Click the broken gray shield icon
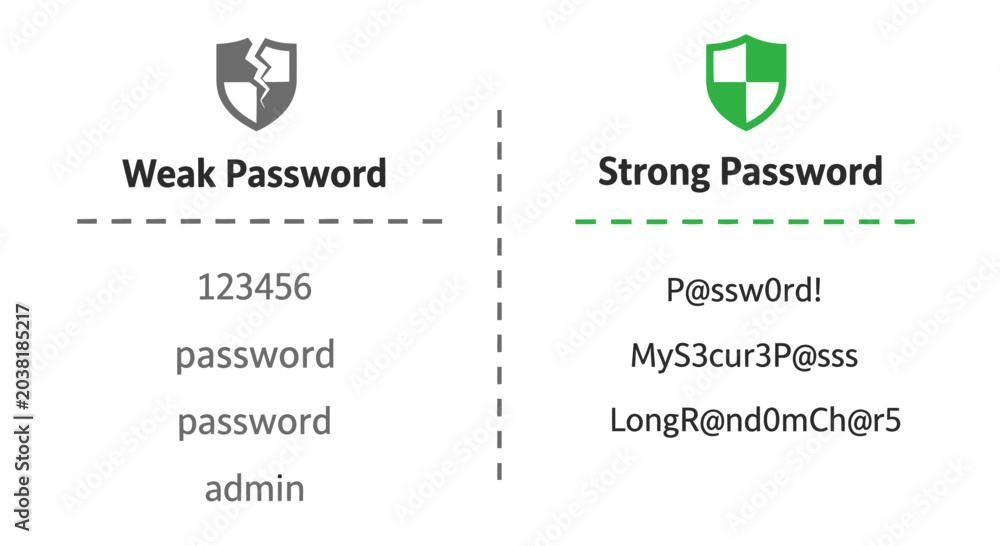This screenshot has height=546, width=1000. (256, 84)
